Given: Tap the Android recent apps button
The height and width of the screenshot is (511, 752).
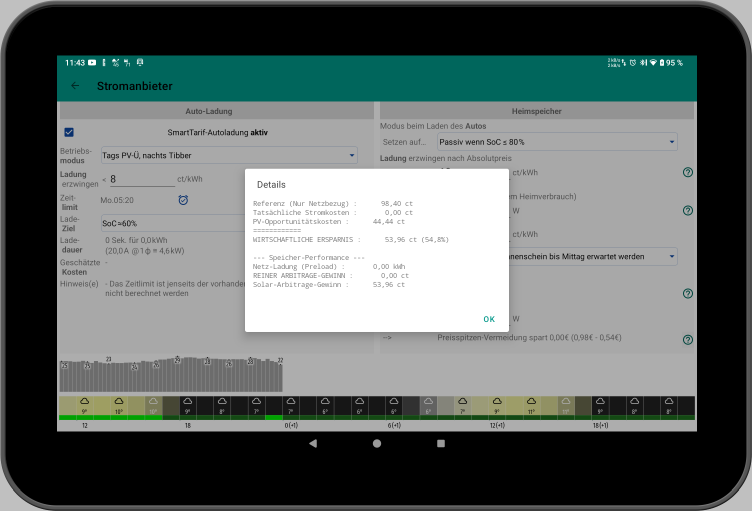Looking at the screenshot, I should pos(441,443).
